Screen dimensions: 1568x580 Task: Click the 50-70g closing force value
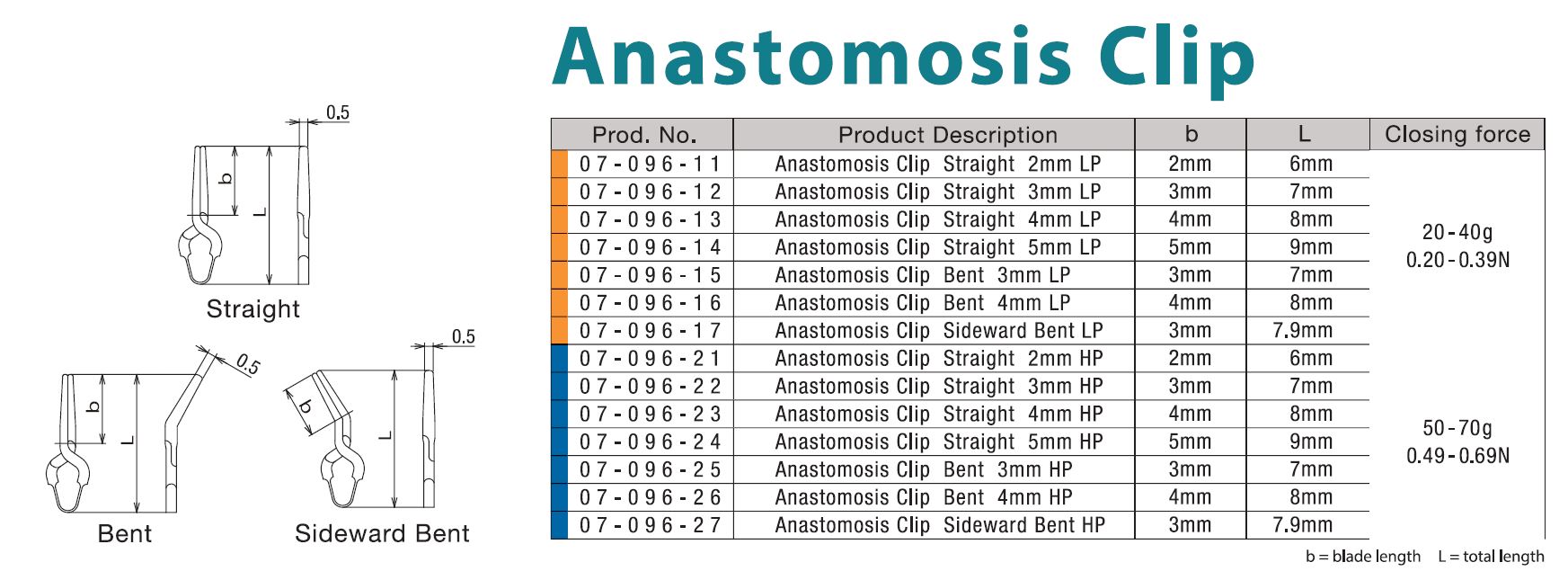coord(1457,428)
